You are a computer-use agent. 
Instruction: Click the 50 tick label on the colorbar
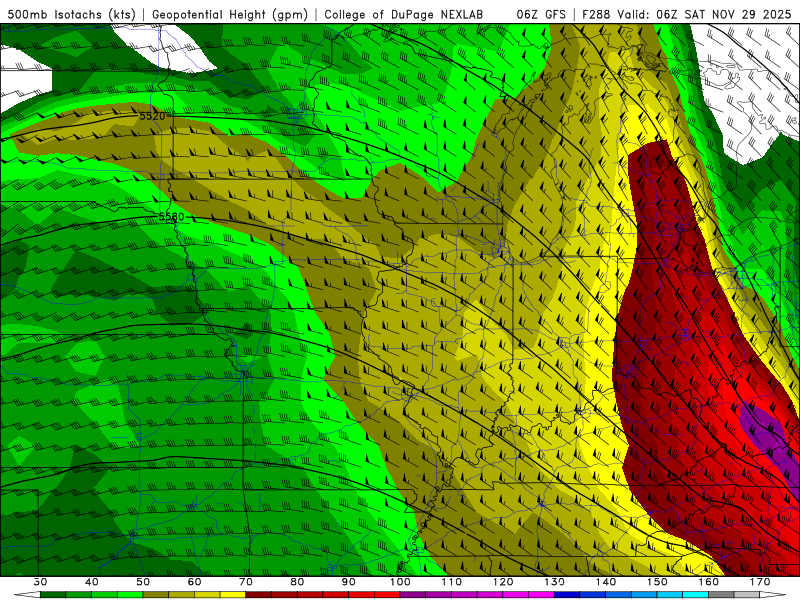coord(143,582)
